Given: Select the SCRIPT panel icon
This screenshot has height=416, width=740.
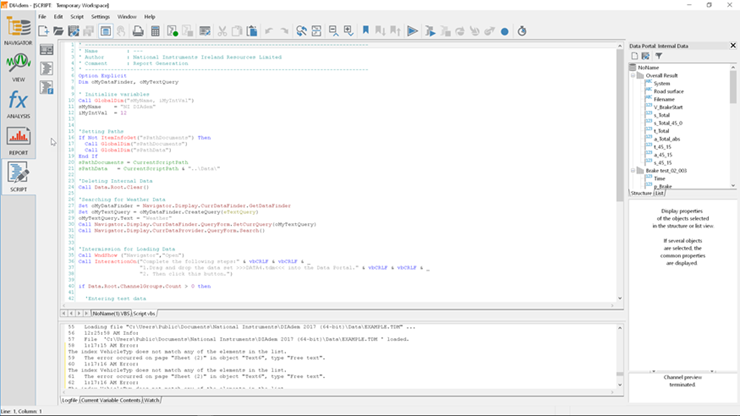Looking at the screenshot, I should 18,175.
